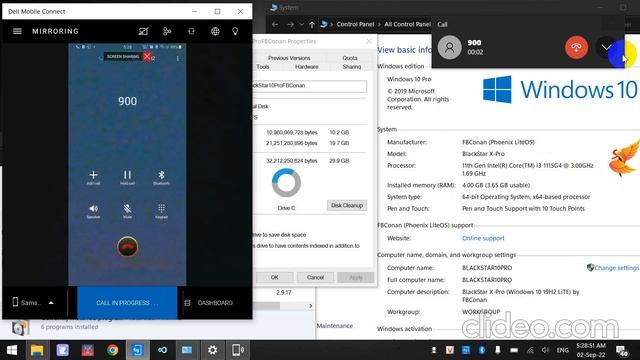Click the globe icon in Mirroring toolbar
The height and width of the screenshot is (360, 640).
coord(215,31)
